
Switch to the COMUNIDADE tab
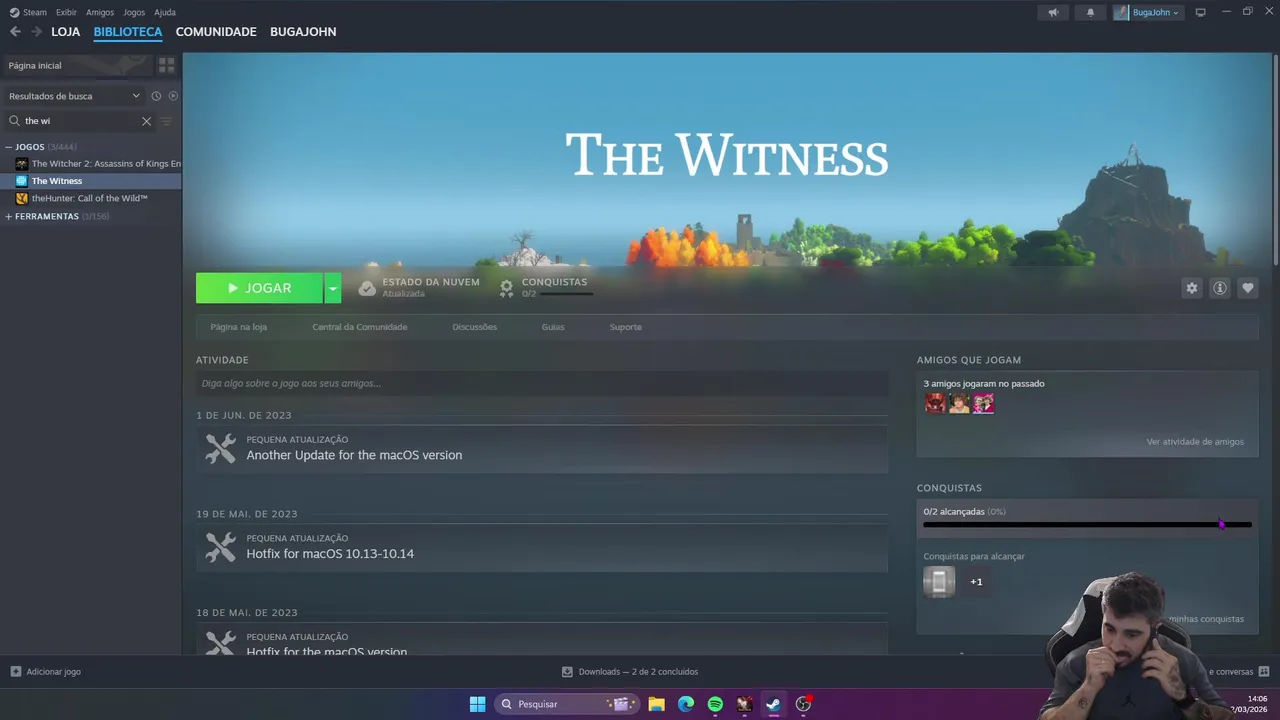(x=216, y=32)
